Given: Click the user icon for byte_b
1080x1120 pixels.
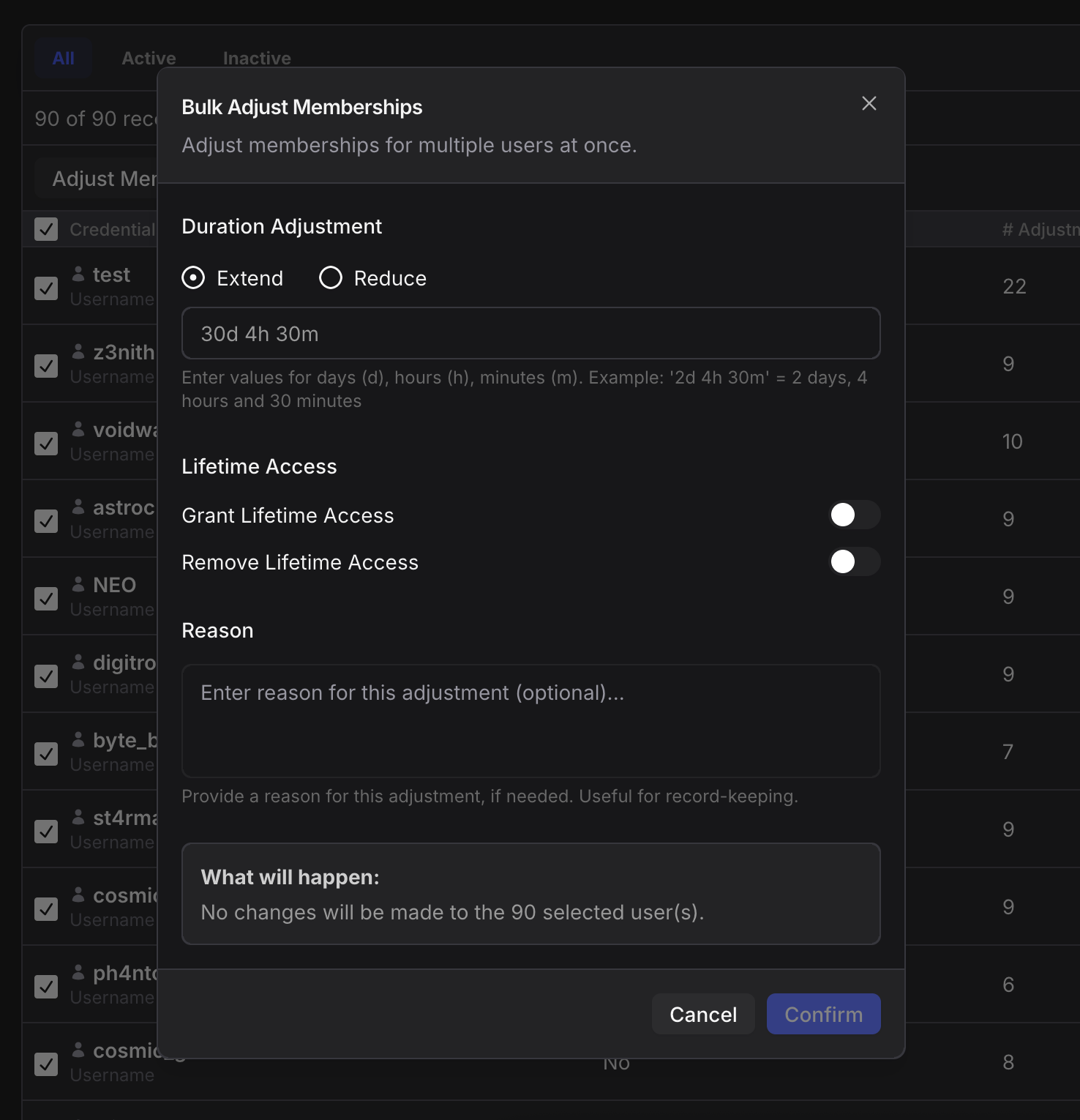Looking at the screenshot, I should pos(78,738).
